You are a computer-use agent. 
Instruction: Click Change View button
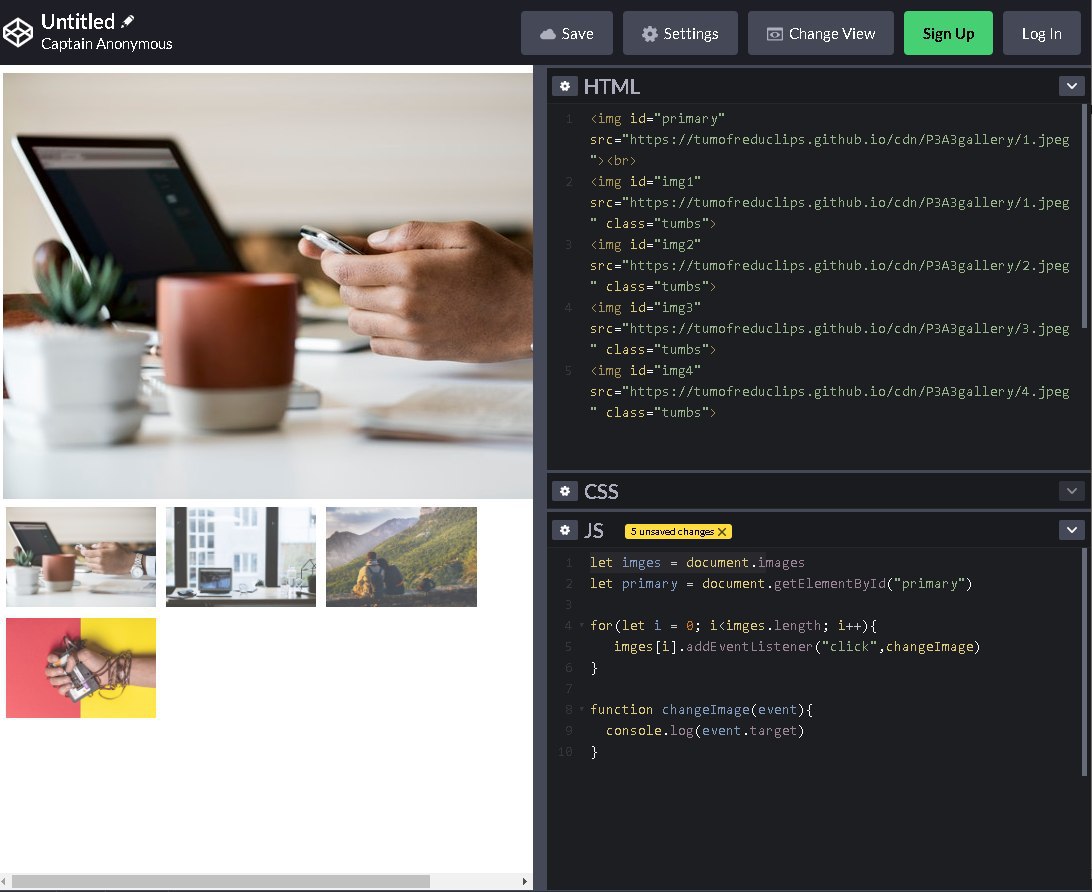click(820, 33)
